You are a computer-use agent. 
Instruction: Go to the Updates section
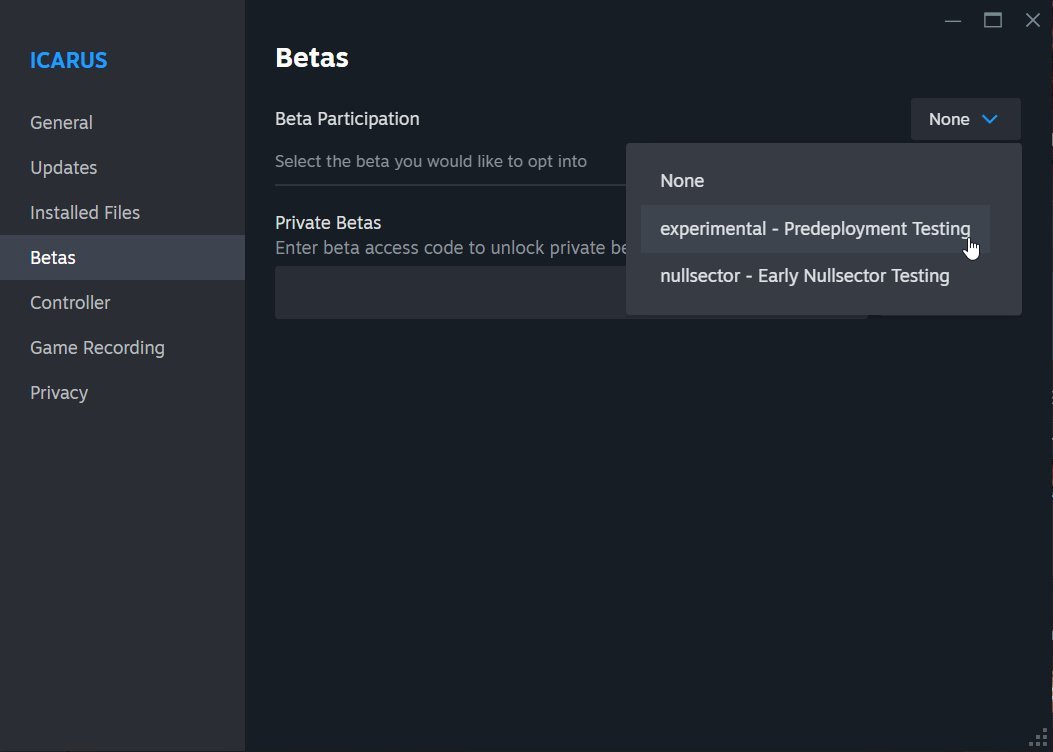coord(122,167)
